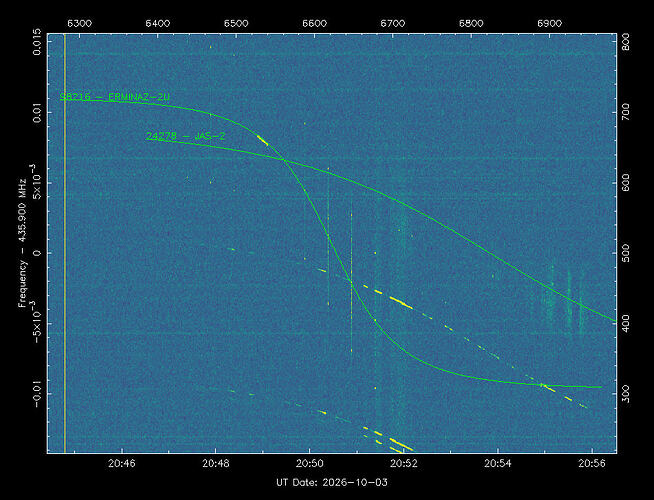Click the 20:54 time axis label
Viewport: 654px width, 500px height.
(x=498, y=463)
